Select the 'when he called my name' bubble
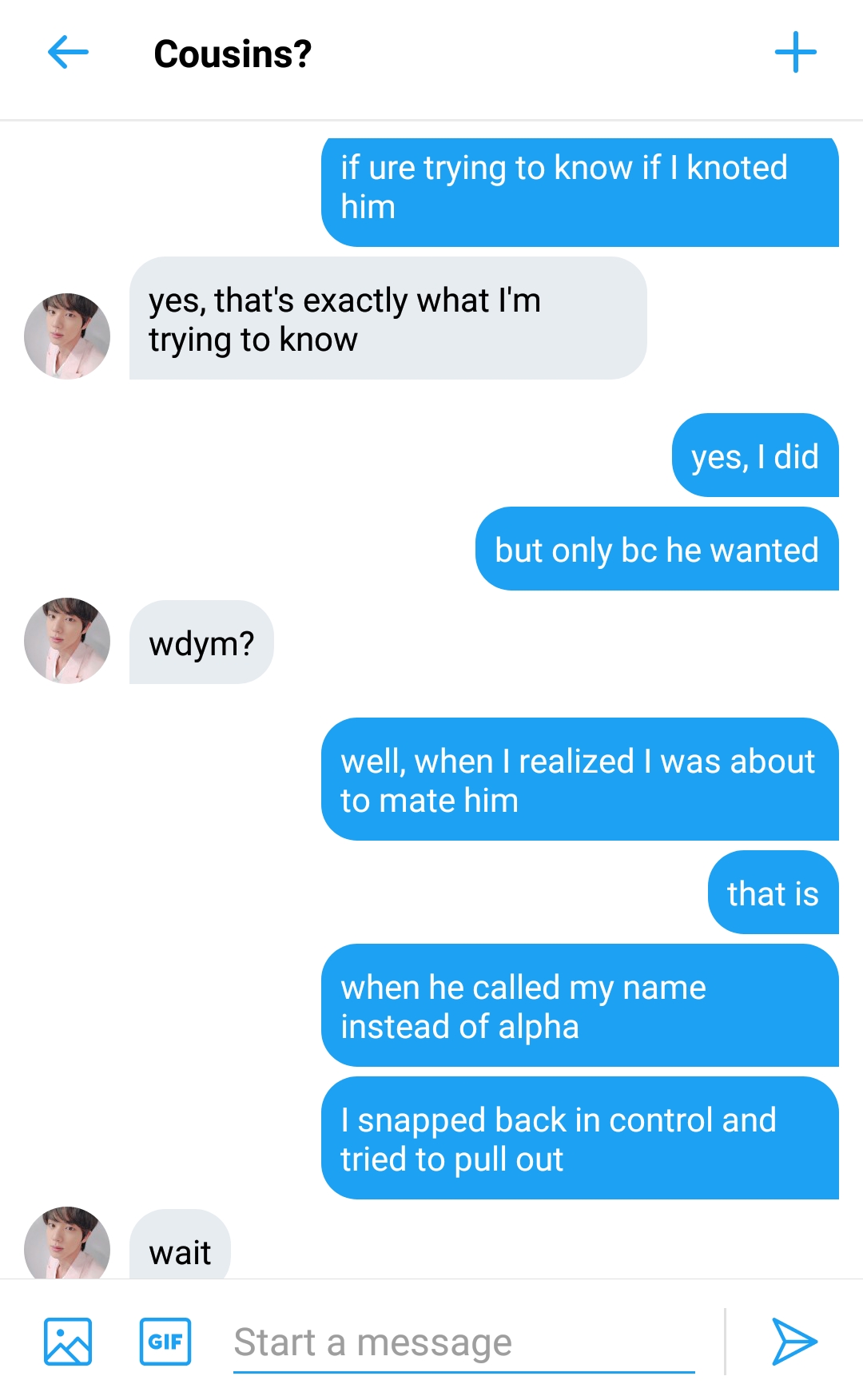This screenshot has width=863, height=1400. tap(580, 1005)
